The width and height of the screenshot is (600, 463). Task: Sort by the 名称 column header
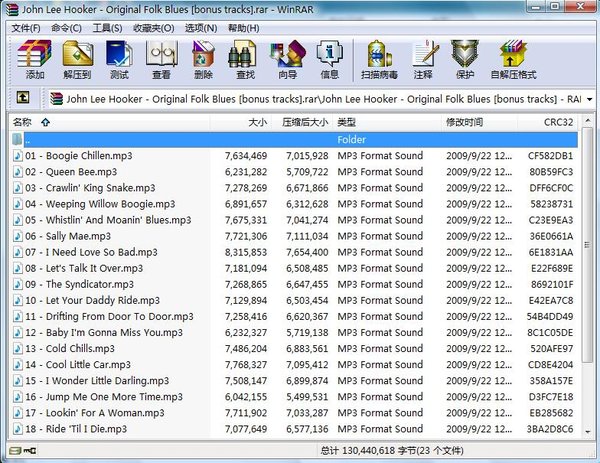(x=110, y=122)
